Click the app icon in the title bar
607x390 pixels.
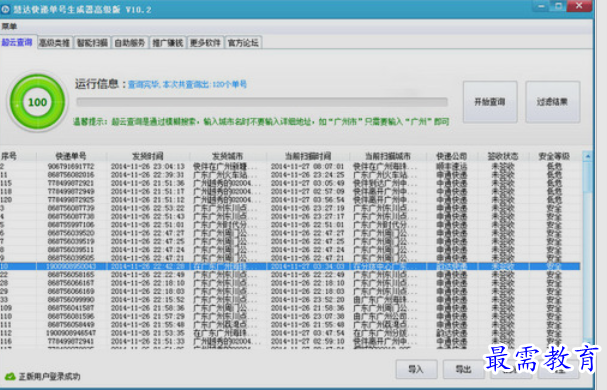pos(5,9)
